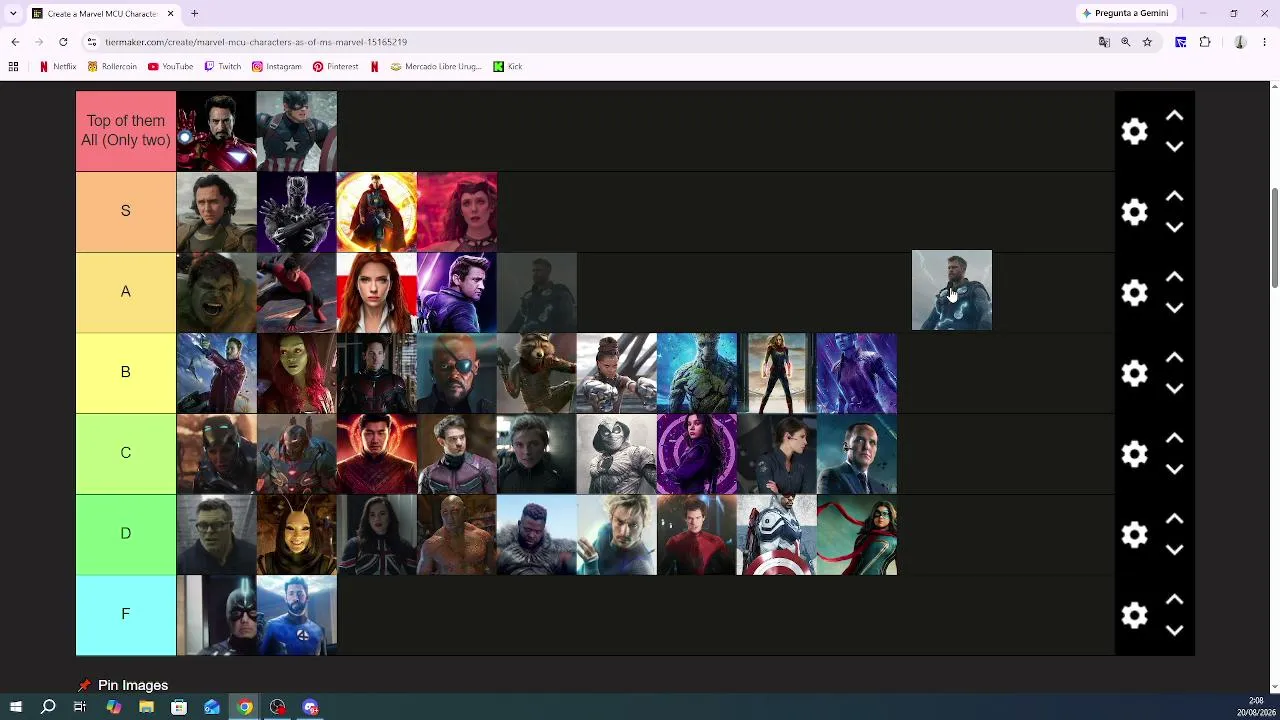This screenshot has width=1280, height=720.
Task: Open settings gear for the C tier row
Action: click(1135, 454)
